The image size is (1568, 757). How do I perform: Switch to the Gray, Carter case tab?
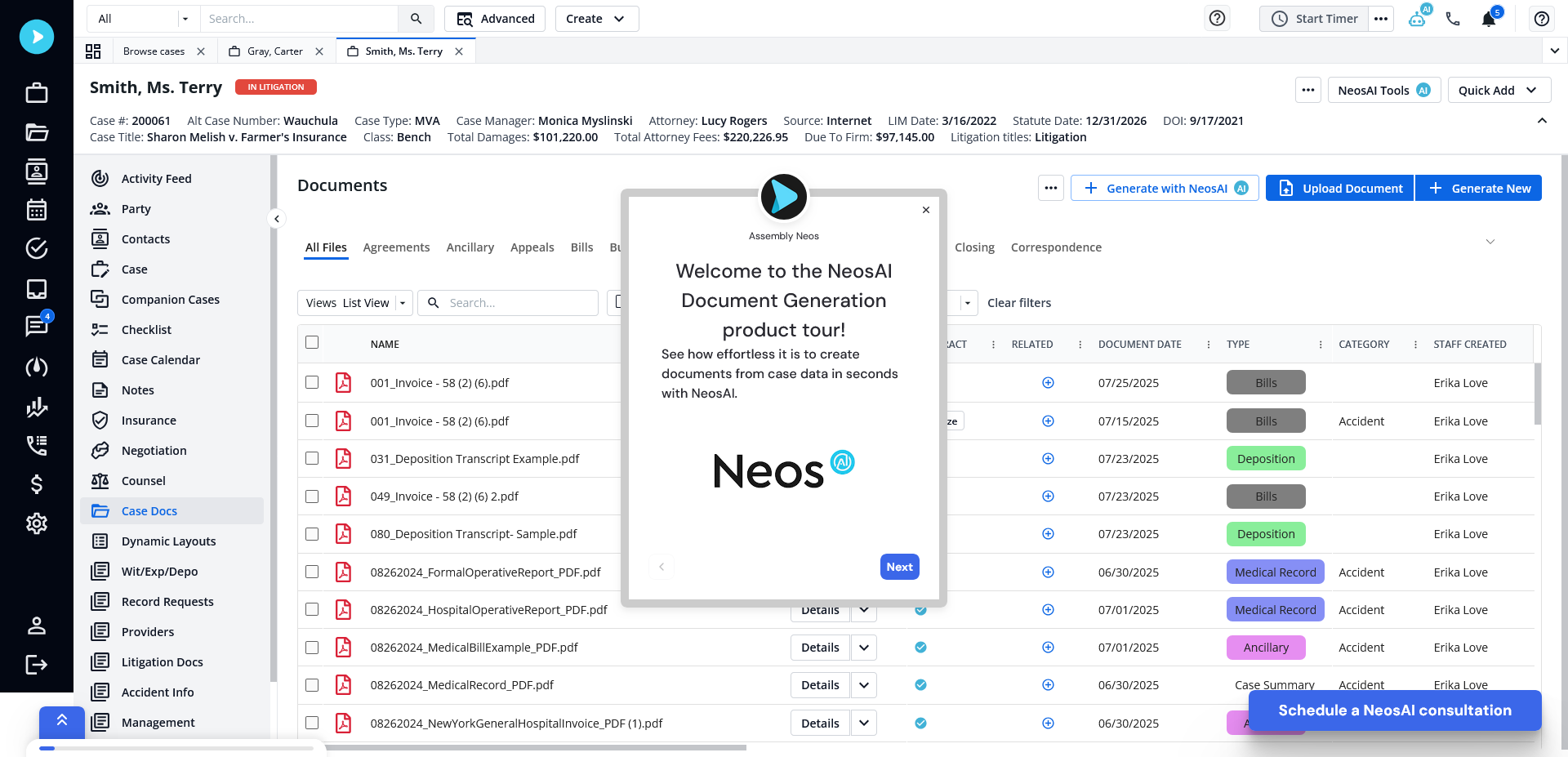coord(274,51)
